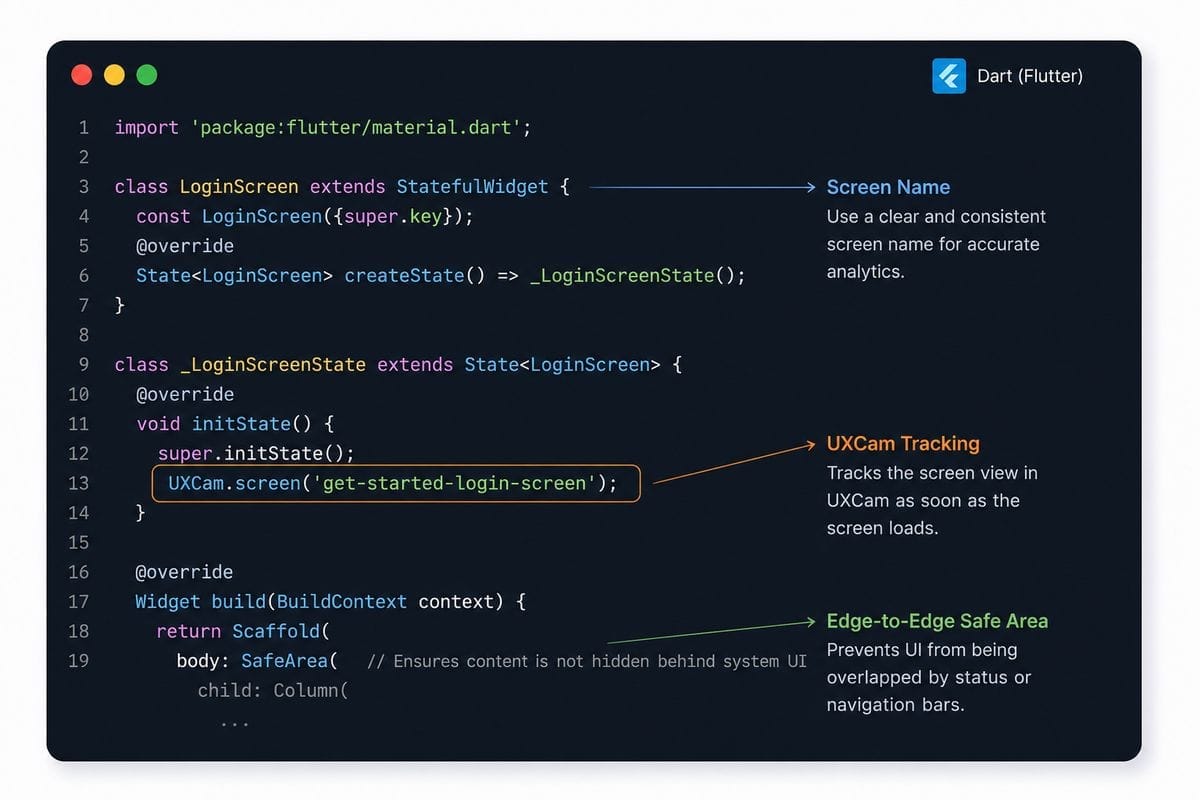This screenshot has height=800, width=1200.
Task: Click the "child: Column(" line
Action: pos(272,691)
